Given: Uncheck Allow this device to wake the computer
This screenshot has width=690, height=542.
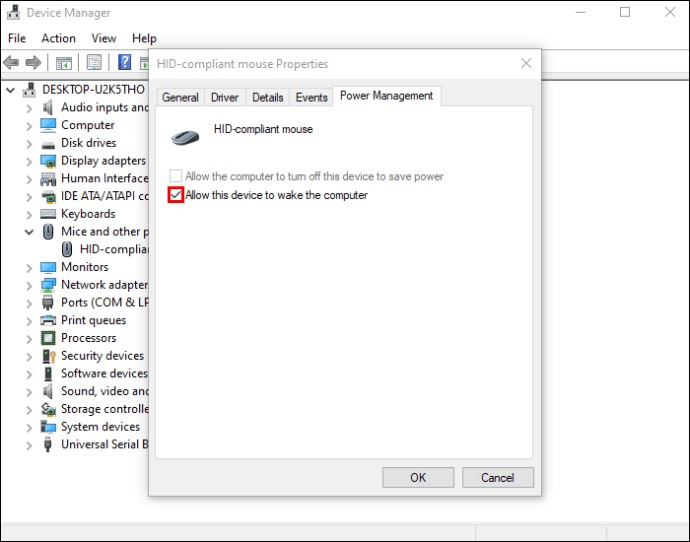Looking at the screenshot, I should tap(176, 195).
